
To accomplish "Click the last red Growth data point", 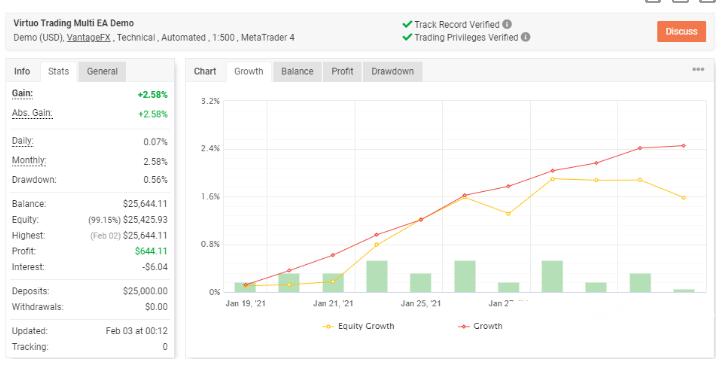I will 684,146.
